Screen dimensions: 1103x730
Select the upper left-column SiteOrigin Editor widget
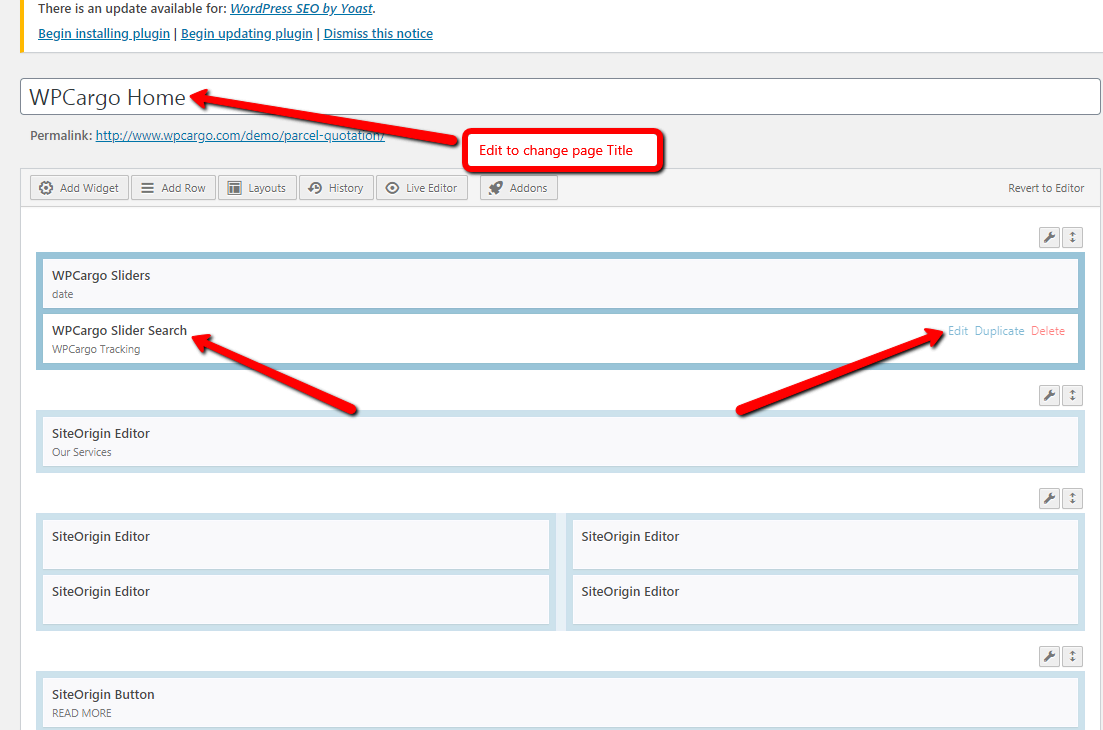pos(295,544)
